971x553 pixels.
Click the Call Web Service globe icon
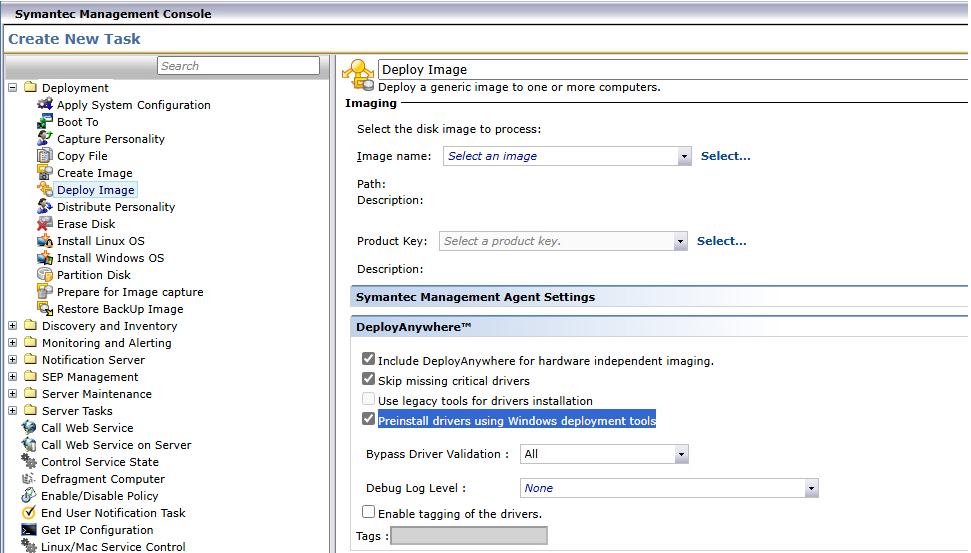coord(29,428)
